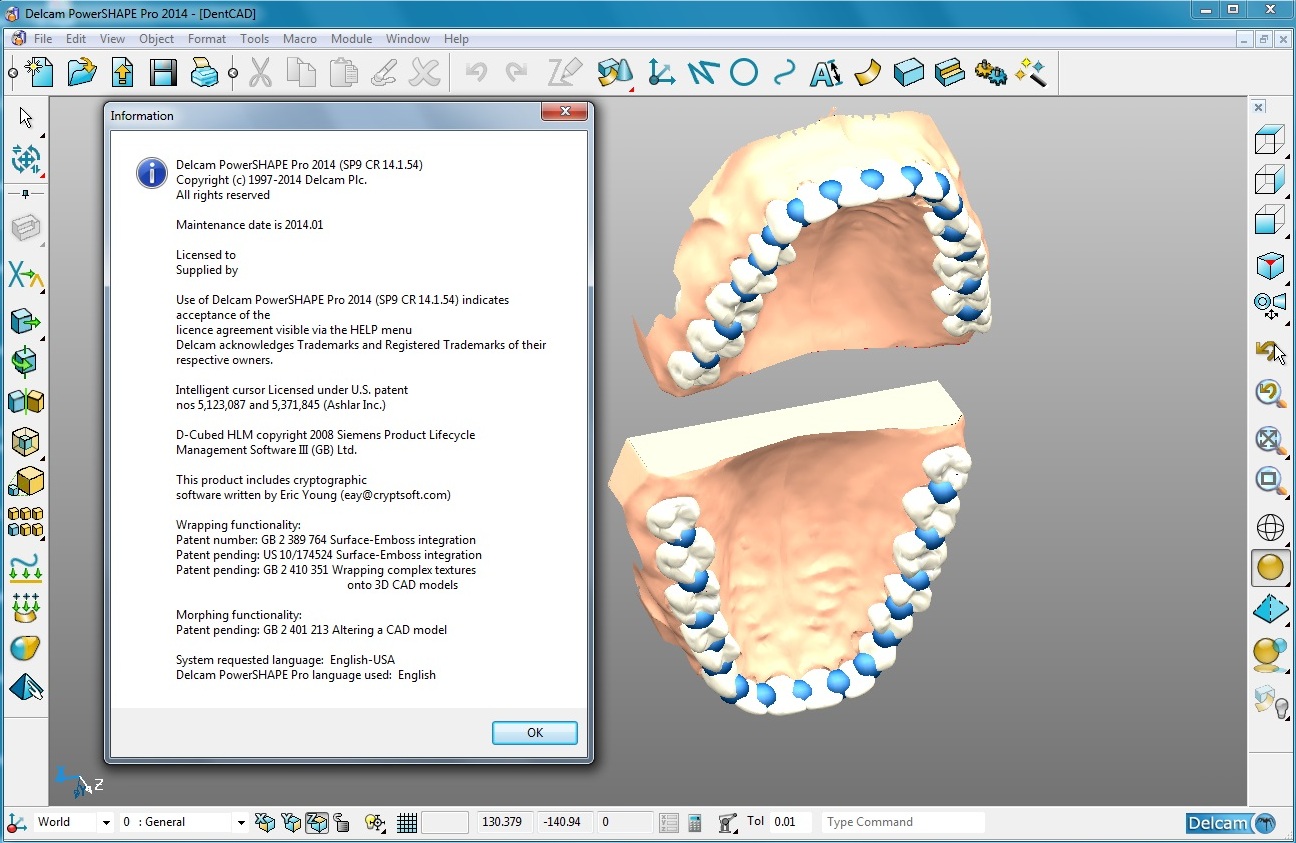
Task: Click the Cut scissors icon
Action: (260, 72)
